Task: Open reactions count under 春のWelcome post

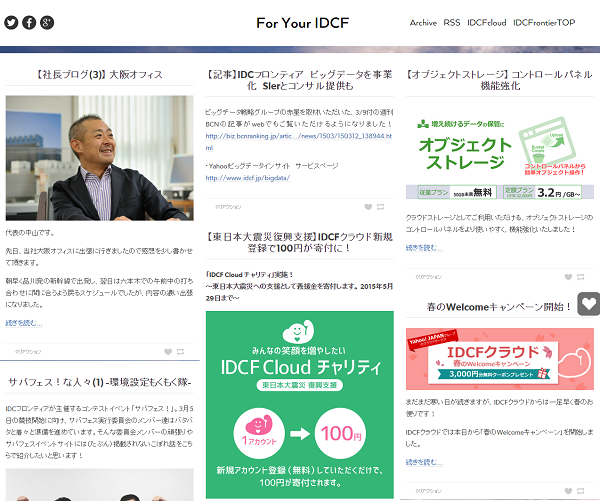Action: coord(429,491)
